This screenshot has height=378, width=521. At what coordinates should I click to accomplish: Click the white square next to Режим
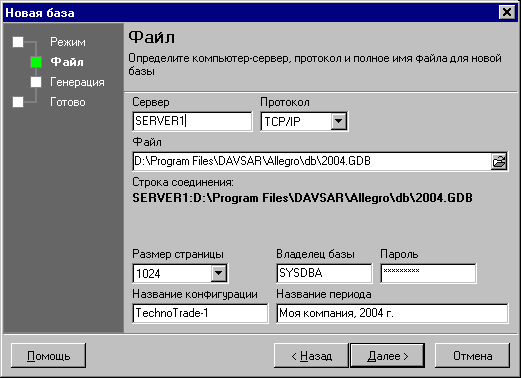point(18,42)
